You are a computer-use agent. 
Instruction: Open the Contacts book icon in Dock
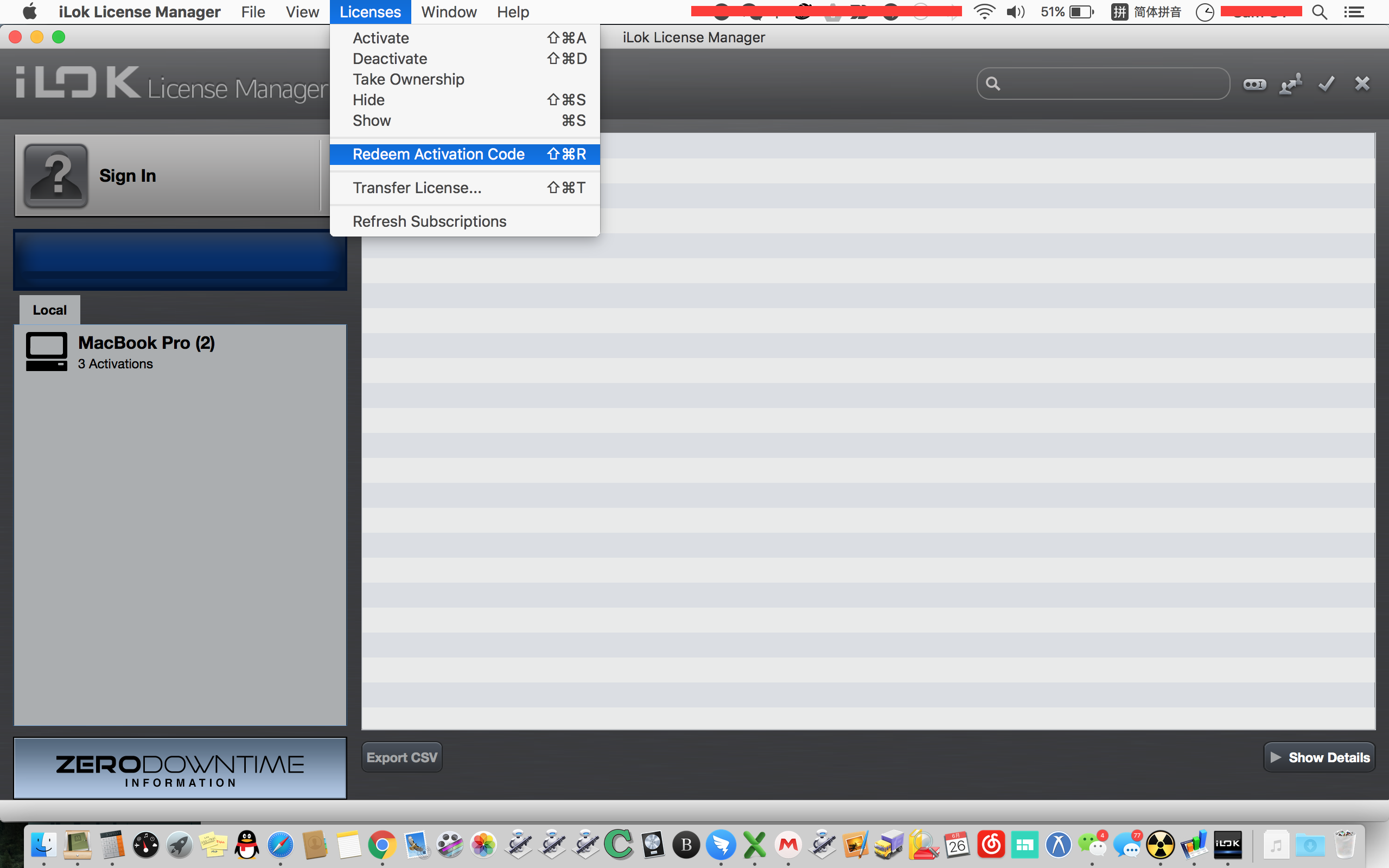(x=315, y=845)
